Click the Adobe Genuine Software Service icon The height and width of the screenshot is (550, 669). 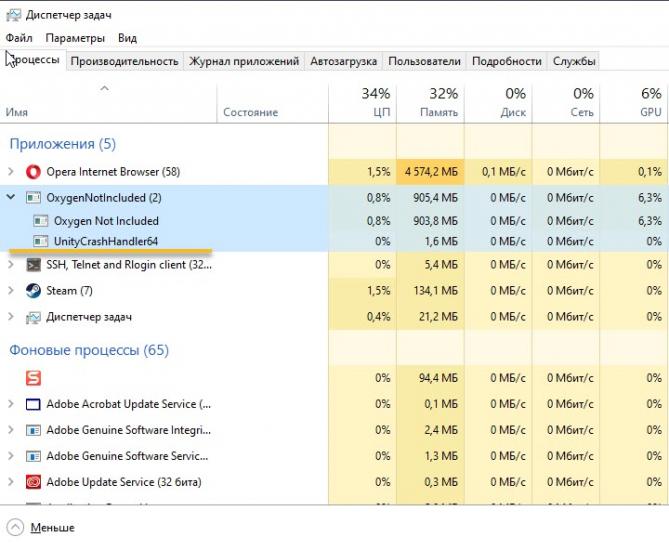(x=33, y=456)
